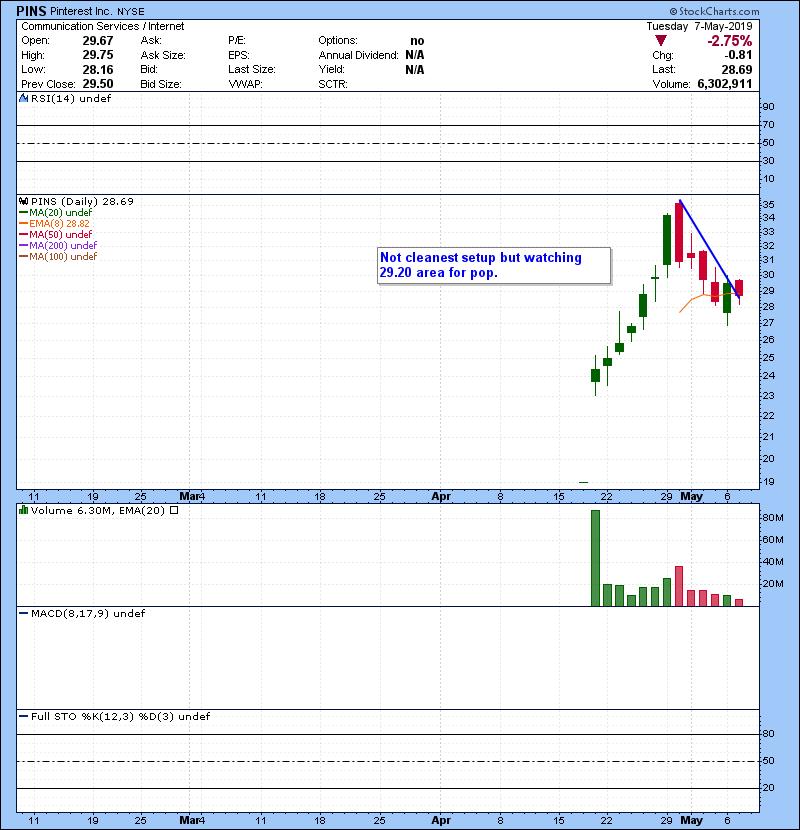The width and height of the screenshot is (800, 830).
Task: Click the tallest green IPO-day volume bar
Action: pyautogui.click(x=595, y=558)
